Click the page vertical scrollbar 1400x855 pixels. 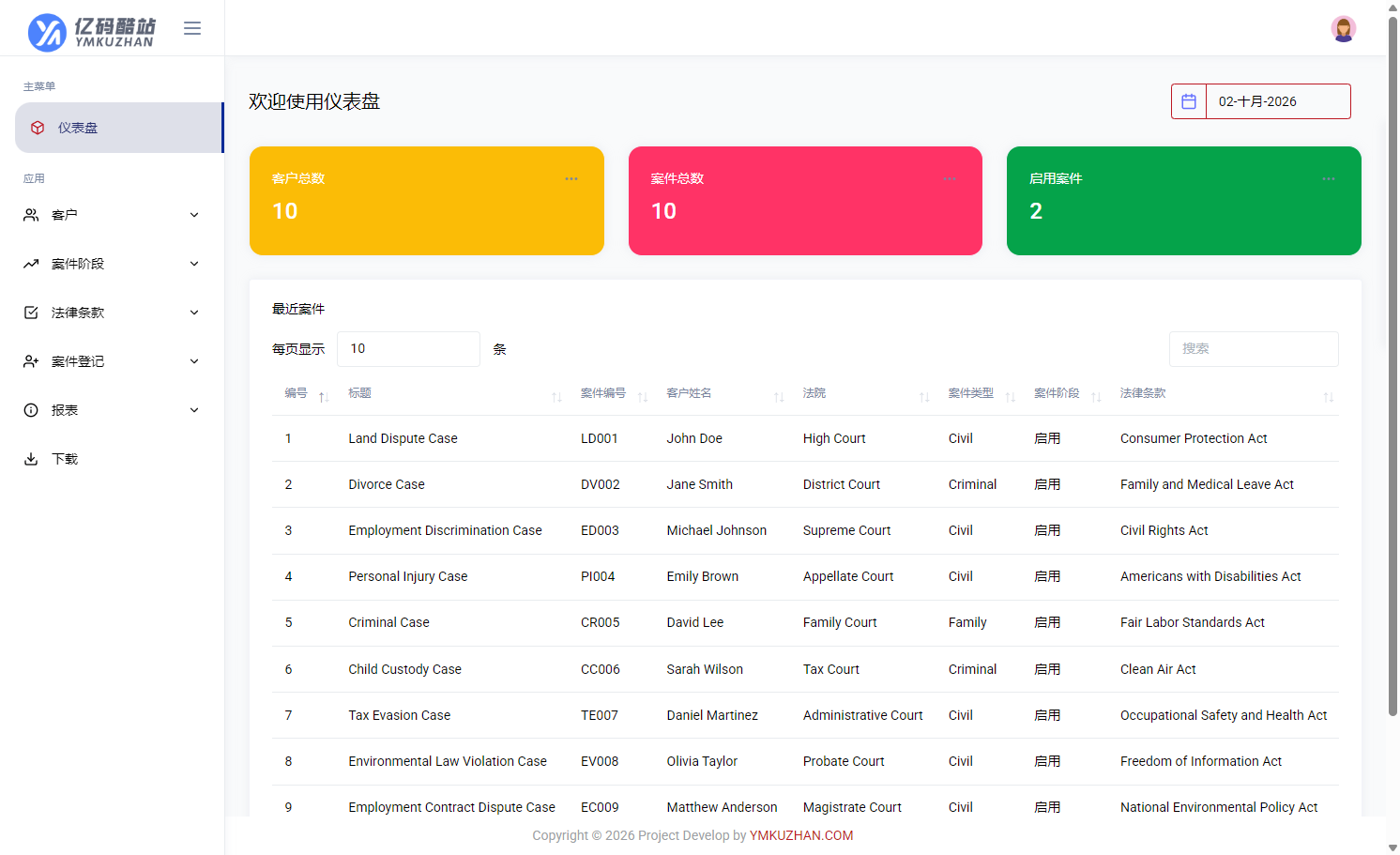[x=1392, y=366]
